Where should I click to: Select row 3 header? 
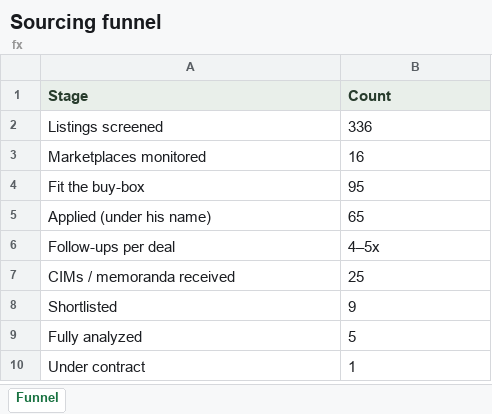point(20,156)
